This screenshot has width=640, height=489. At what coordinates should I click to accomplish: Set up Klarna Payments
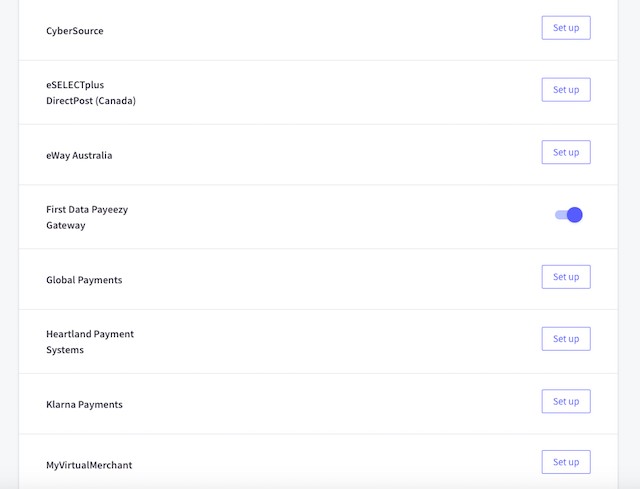tap(566, 402)
